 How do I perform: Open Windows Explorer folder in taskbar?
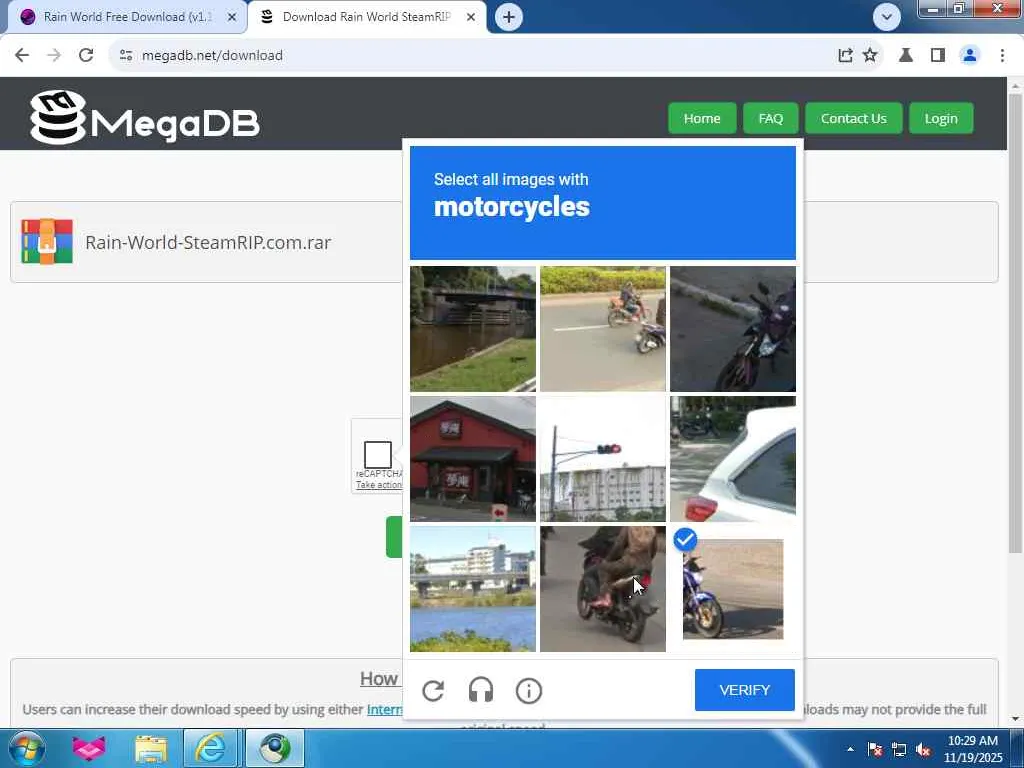coord(152,748)
